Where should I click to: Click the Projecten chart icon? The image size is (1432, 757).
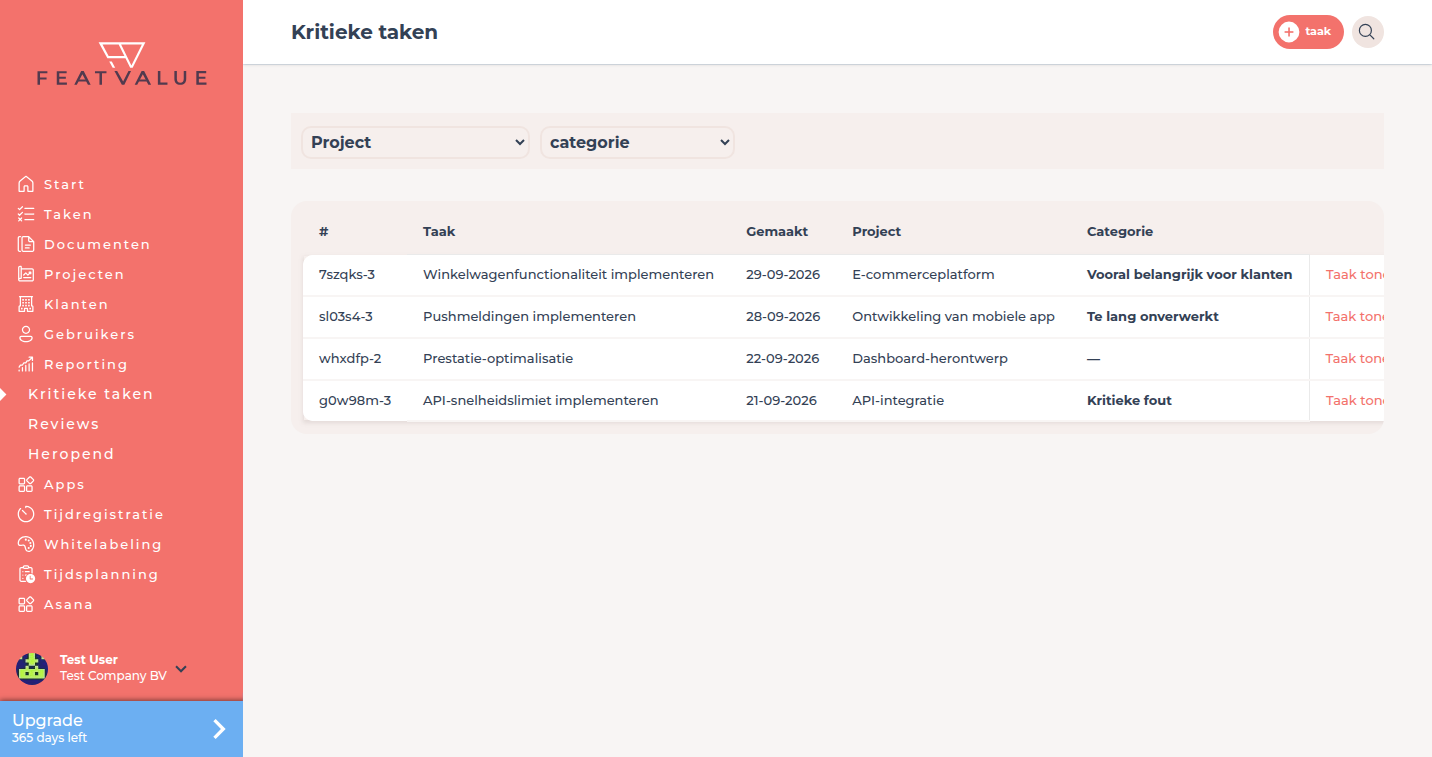click(x=26, y=274)
